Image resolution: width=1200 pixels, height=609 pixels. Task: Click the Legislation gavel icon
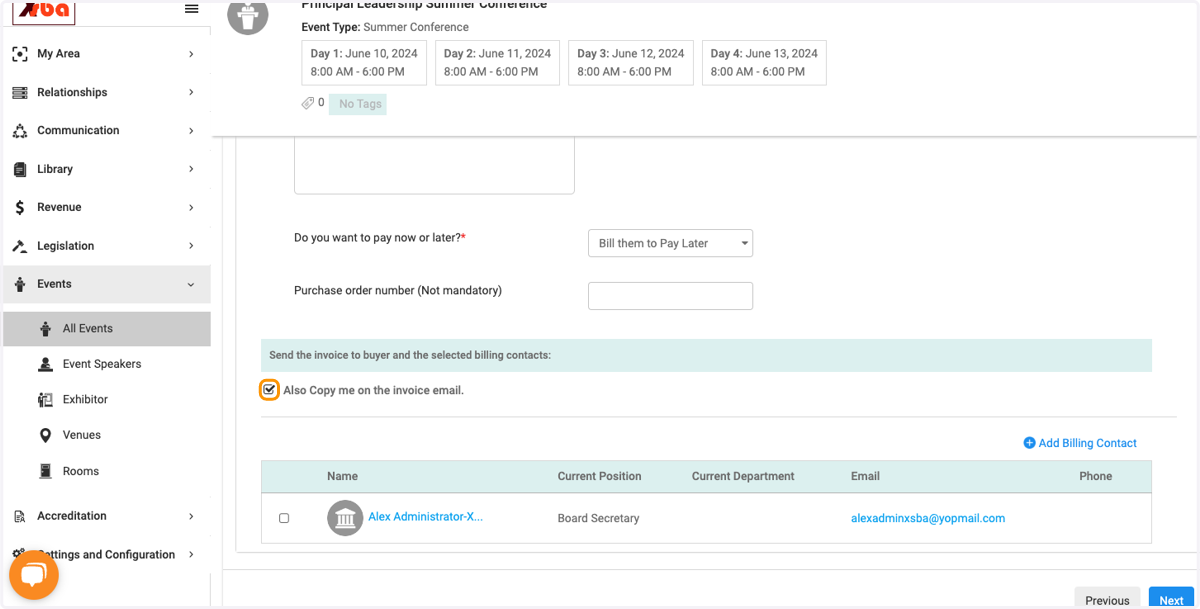pyautogui.click(x=20, y=246)
